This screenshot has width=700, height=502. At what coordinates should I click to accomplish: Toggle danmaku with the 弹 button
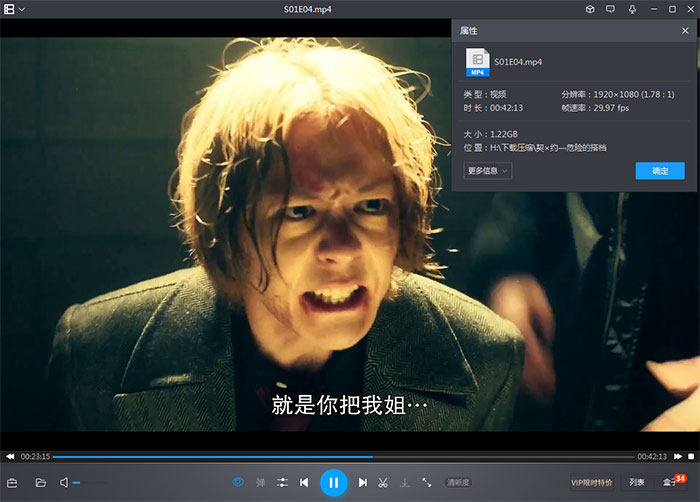261,483
